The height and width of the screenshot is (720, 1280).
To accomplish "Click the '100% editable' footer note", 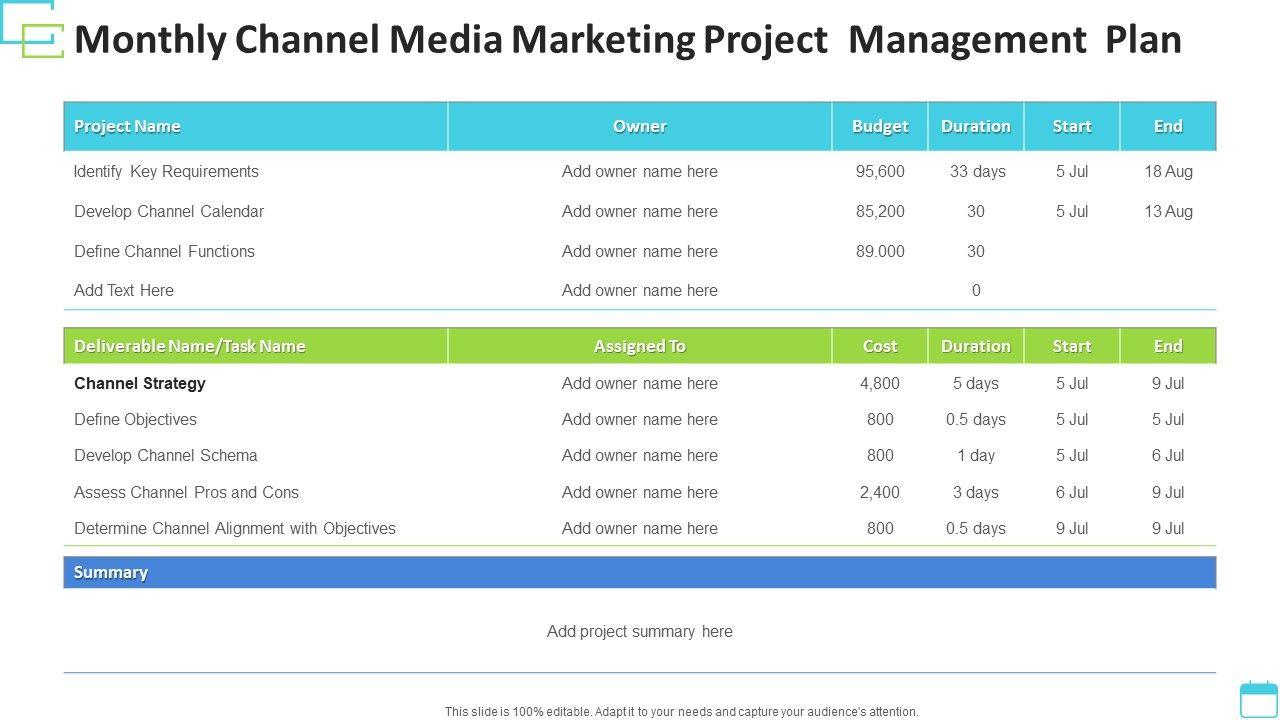I will pos(682,712).
